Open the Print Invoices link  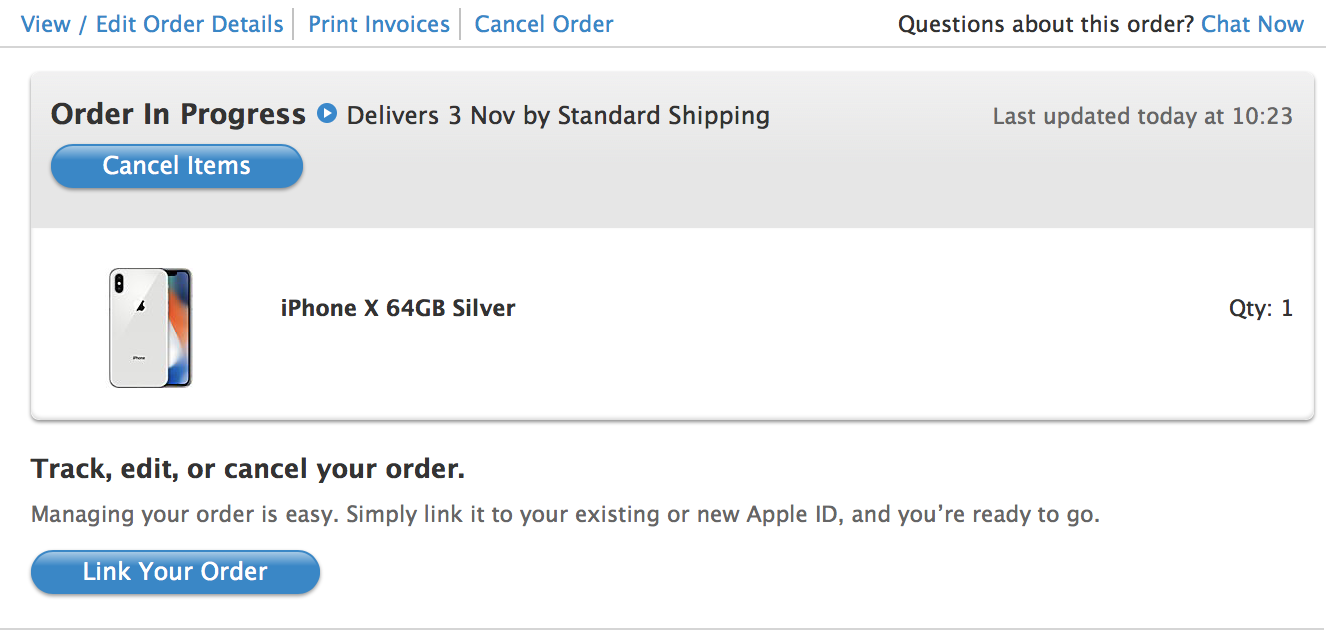click(x=379, y=24)
